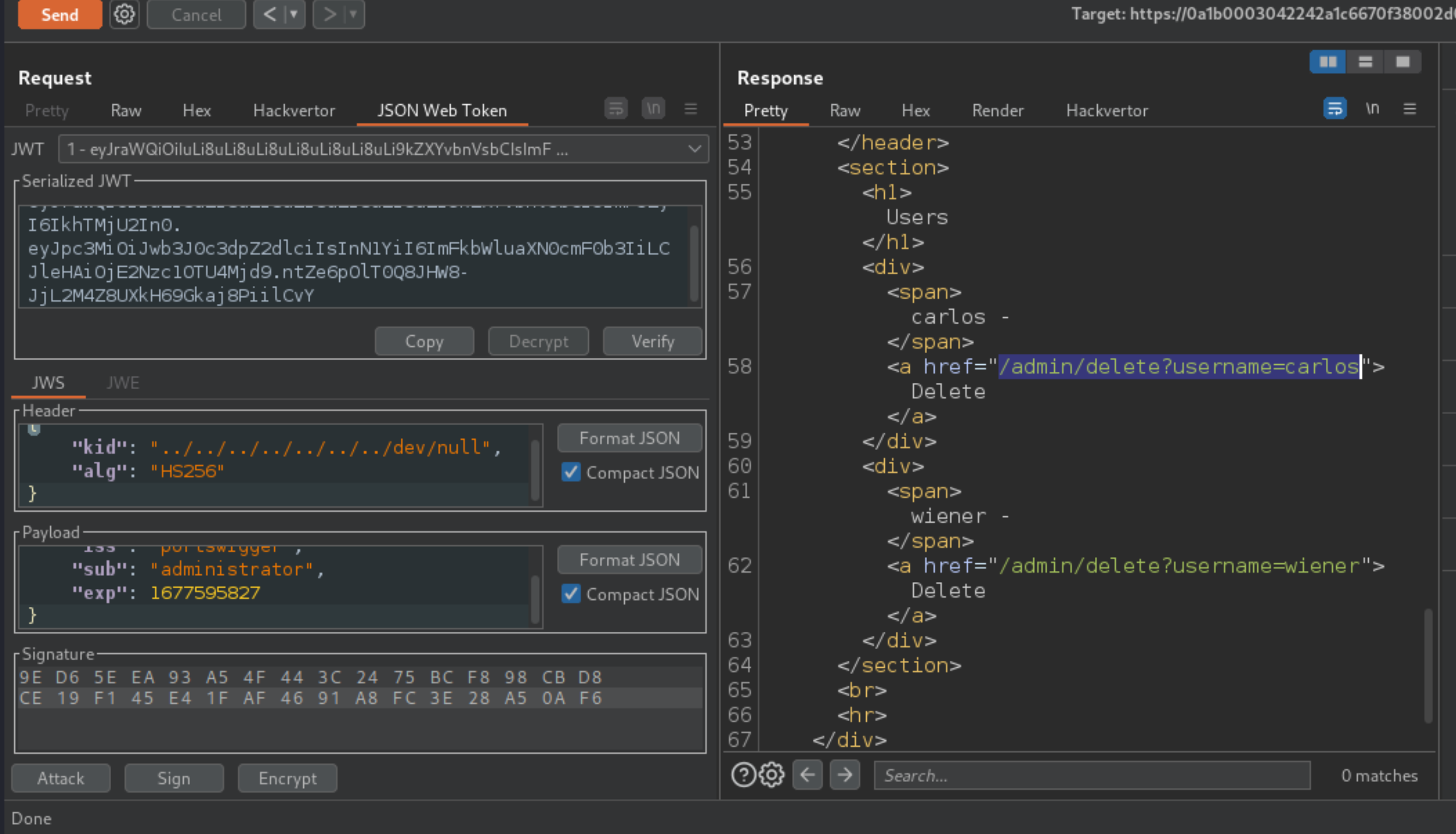Screen dimensions: 1456x834
Task: Switch to the Request Raw tab
Action: point(126,110)
